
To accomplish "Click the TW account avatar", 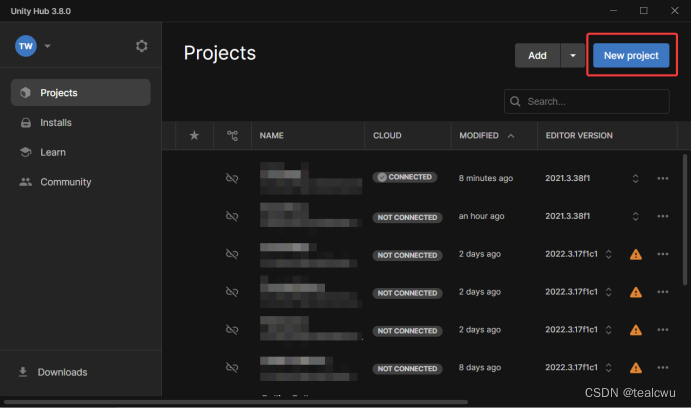I will [x=26, y=46].
